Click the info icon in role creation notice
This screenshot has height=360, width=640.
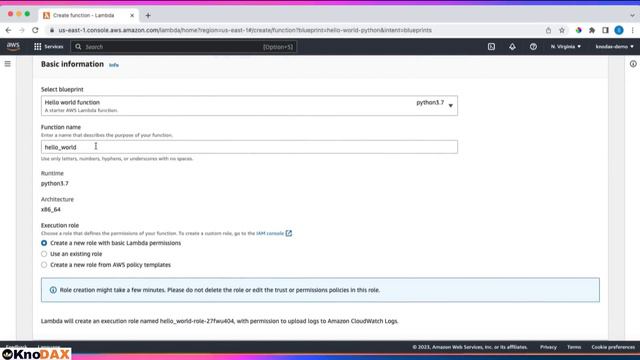(53, 290)
